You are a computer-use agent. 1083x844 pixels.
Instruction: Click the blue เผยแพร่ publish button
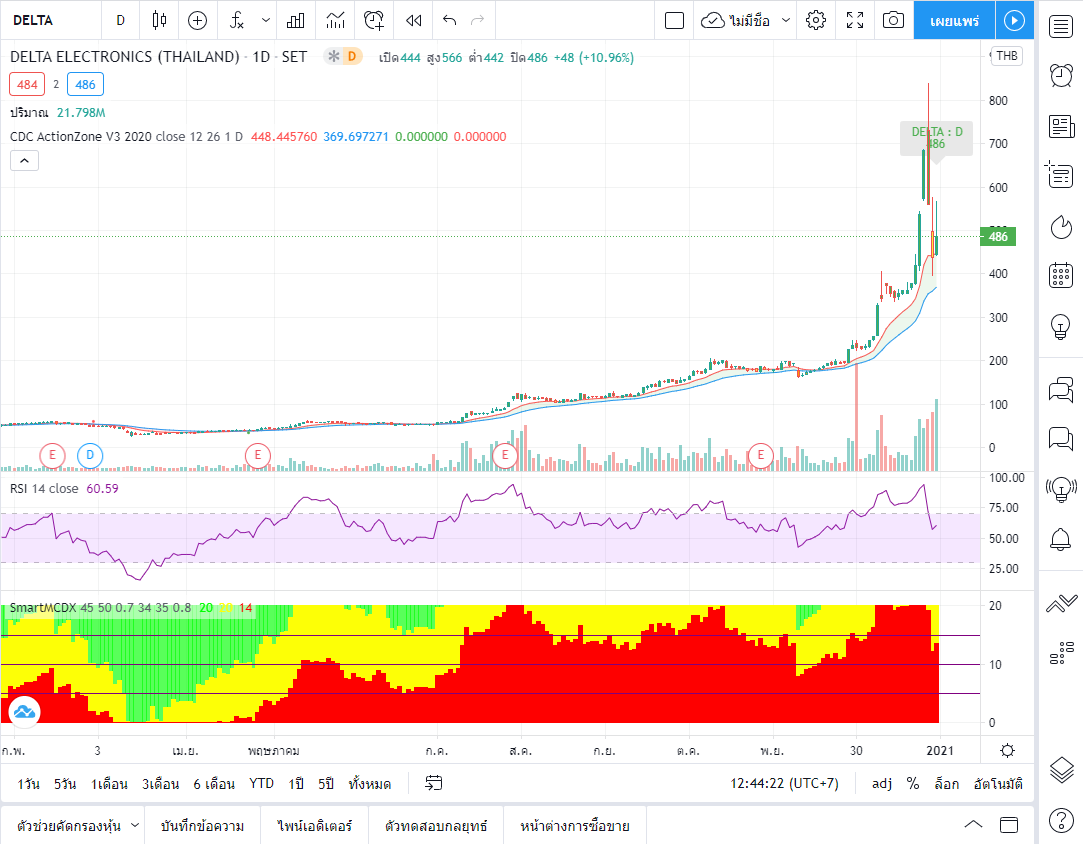955,20
